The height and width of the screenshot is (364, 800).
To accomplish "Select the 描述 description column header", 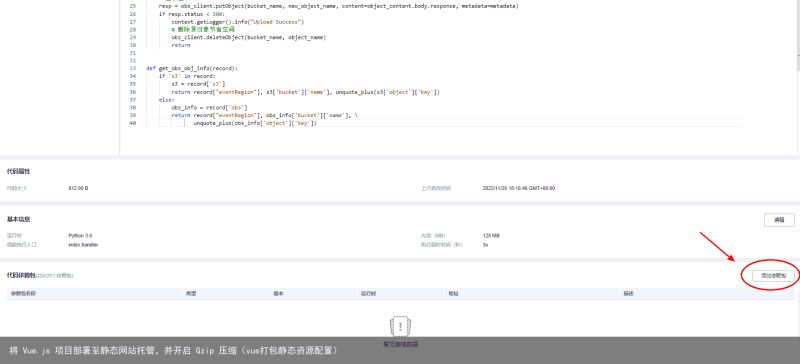I will tap(628, 294).
